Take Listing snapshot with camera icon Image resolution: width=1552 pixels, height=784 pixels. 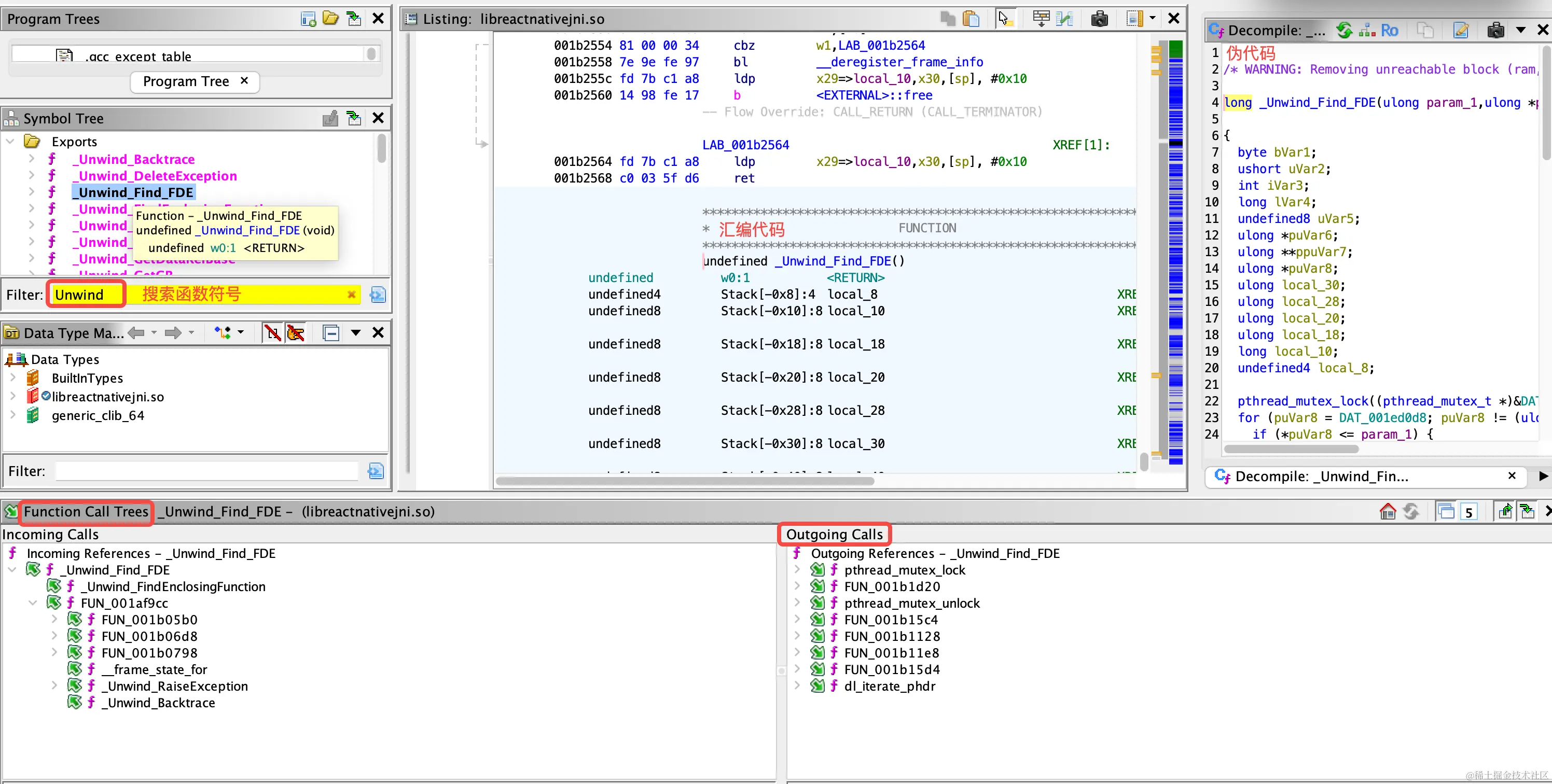pos(1099,19)
